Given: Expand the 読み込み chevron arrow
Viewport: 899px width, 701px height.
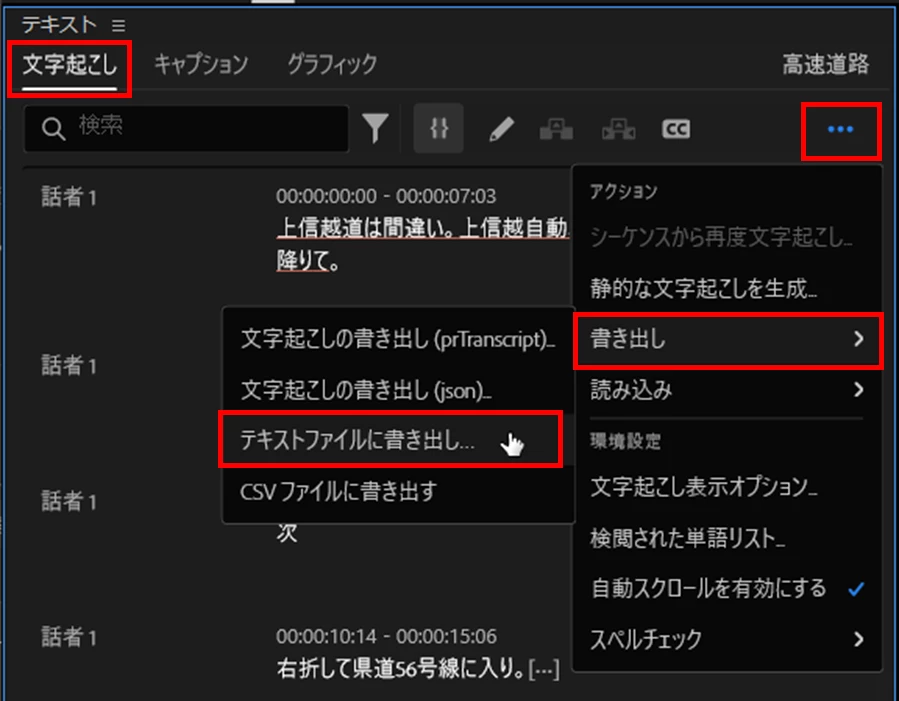Looking at the screenshot, I should pos(858,390).
